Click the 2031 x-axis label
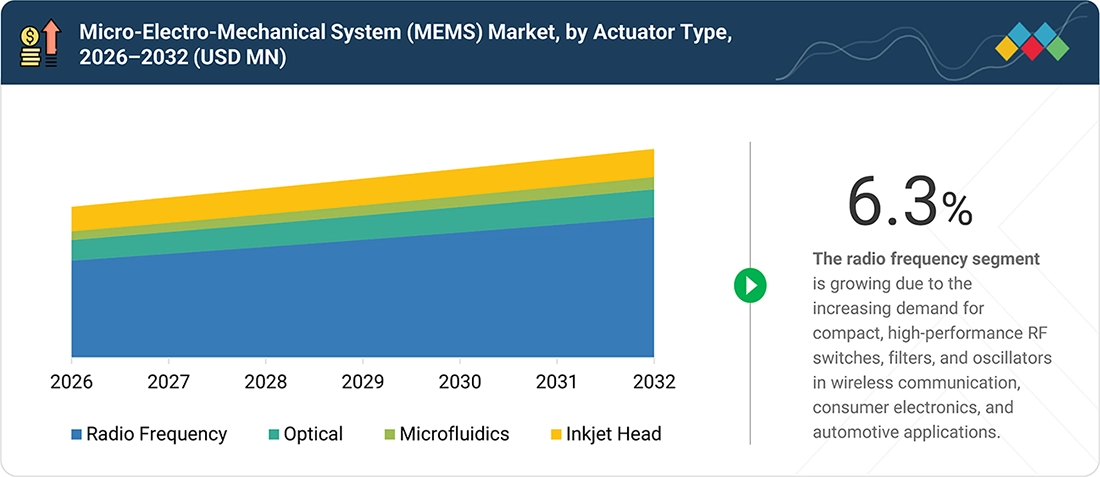Viewport: 1100px width, 477px height. coord(557,383)
